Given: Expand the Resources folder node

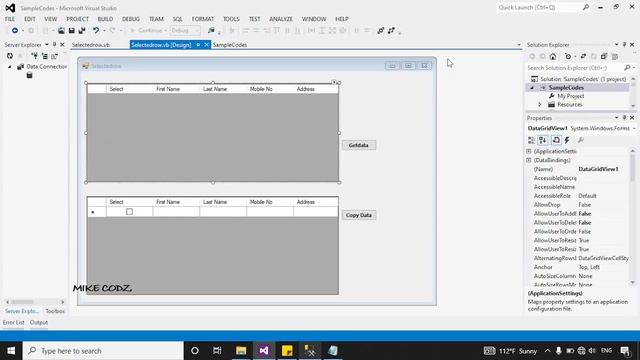Looking at the screenshot, I should [x=540, y=104].
